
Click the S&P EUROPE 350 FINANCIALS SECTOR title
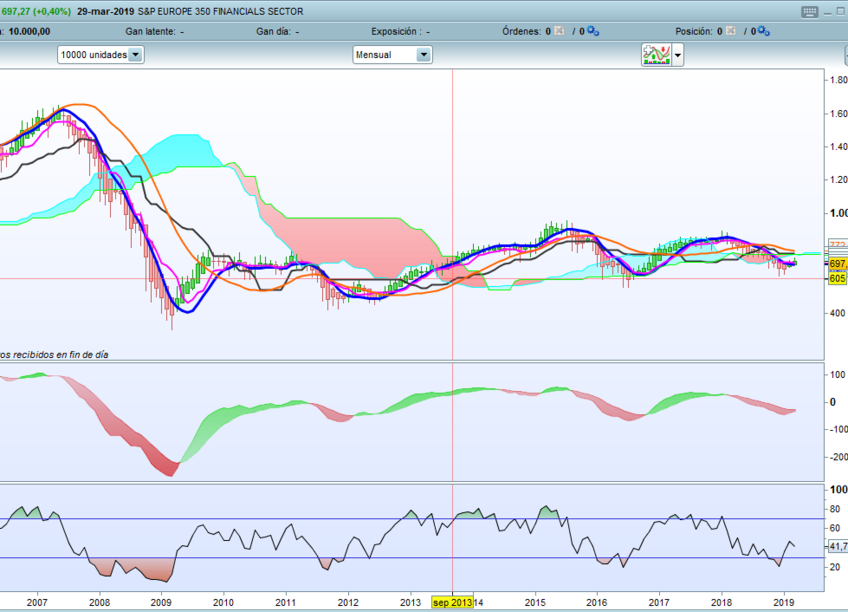220,11
